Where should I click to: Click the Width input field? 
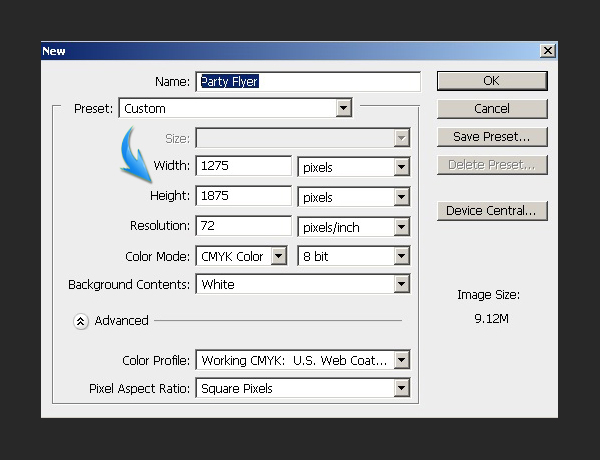tap(243, 167)
